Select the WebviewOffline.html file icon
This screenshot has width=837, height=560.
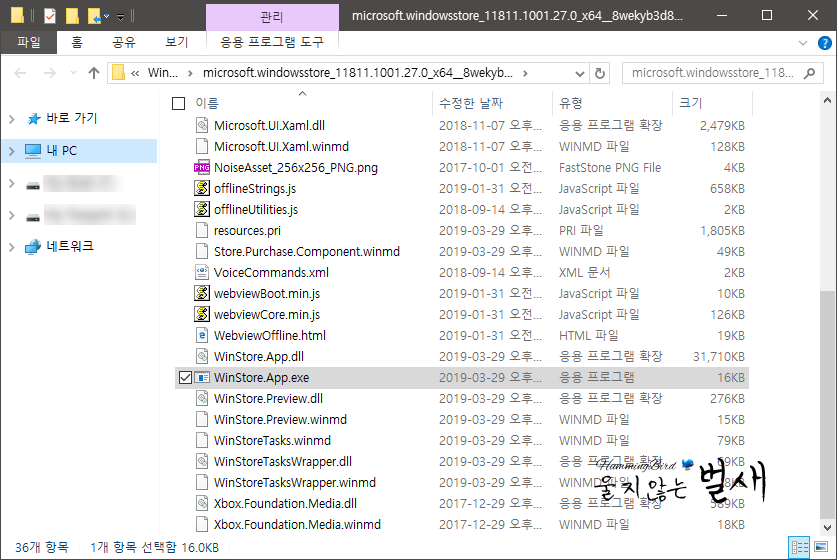pyautogui.click(x=202, y=336)
